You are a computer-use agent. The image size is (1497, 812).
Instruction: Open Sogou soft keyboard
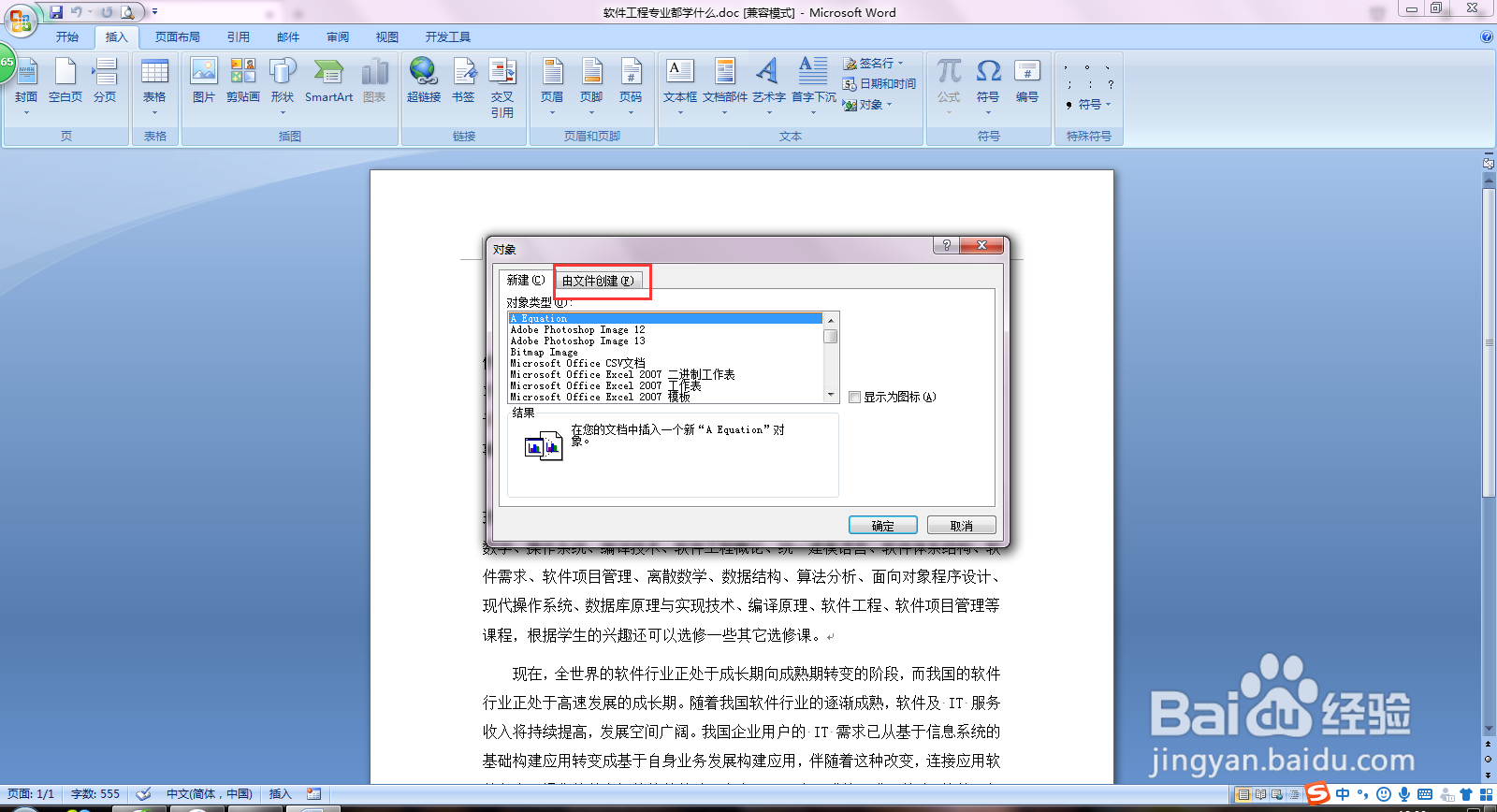click(1425, 794)
